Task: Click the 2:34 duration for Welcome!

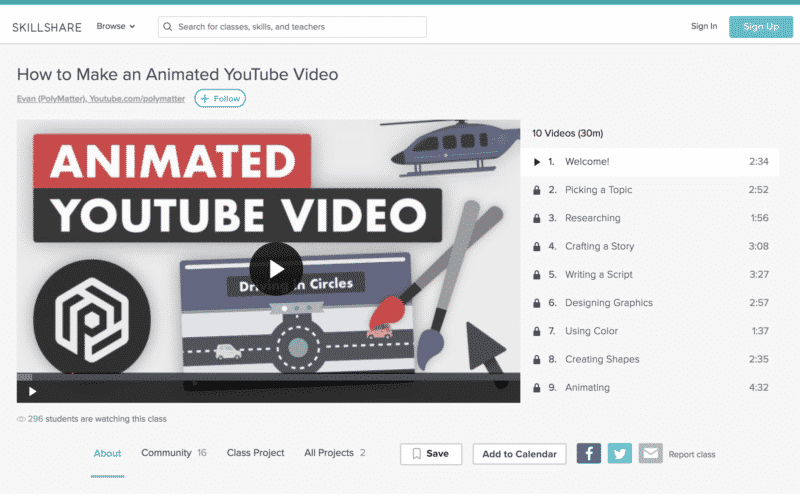Action: (758, 162)
